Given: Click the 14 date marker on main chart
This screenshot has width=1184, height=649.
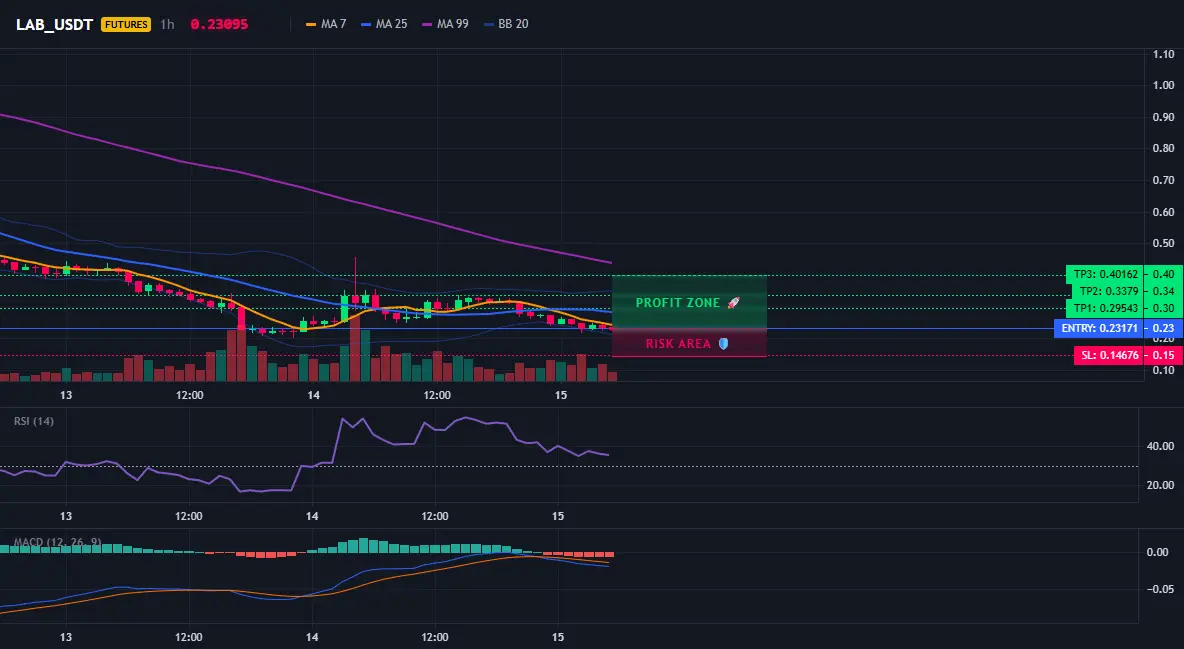Looking at the screenshot, I should (x=313, y=395).
